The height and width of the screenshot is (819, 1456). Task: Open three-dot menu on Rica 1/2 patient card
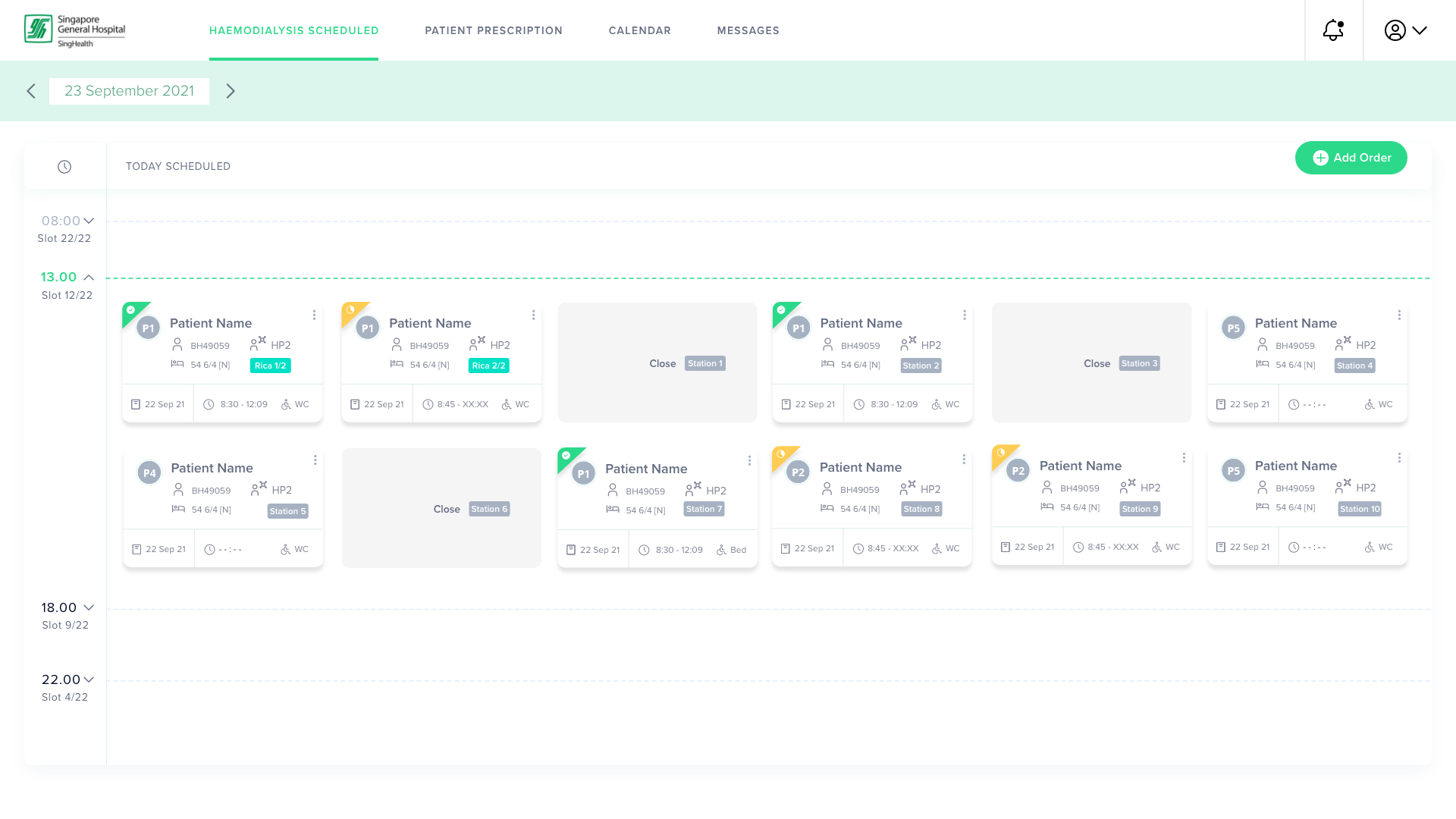[314, 315]
